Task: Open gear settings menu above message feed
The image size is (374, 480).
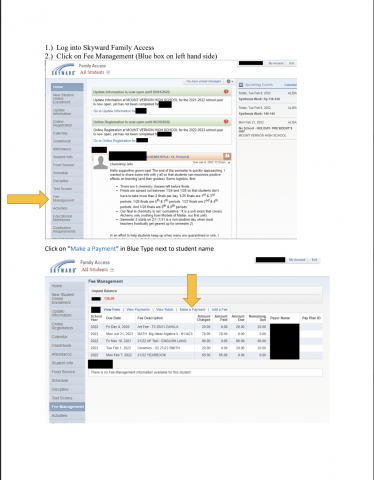Action: pyautogui.click(x=230, y=81)
